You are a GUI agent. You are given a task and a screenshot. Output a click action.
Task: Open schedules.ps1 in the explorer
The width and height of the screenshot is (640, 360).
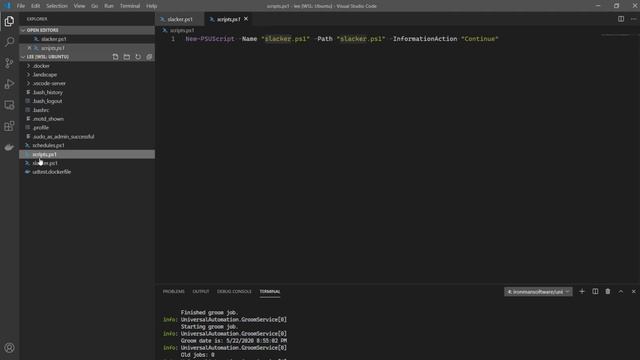[87, 145]
